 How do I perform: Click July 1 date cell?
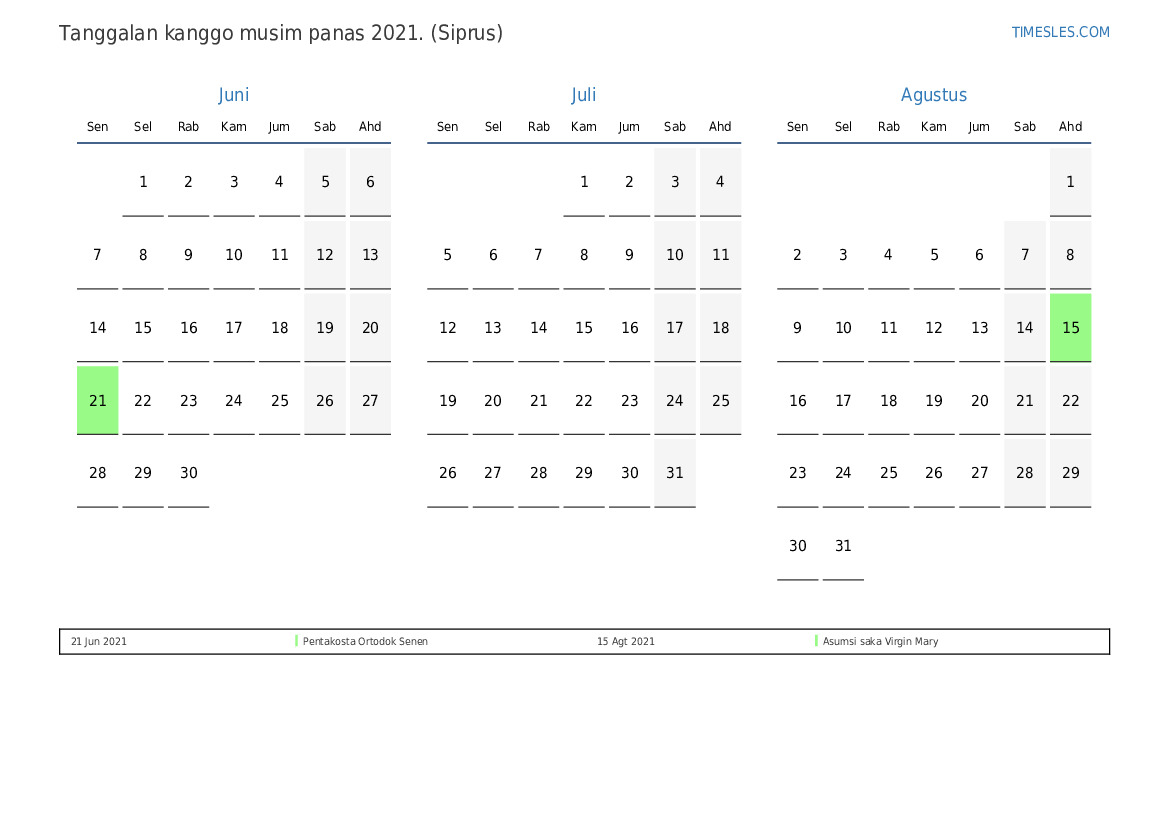point(584,182)
